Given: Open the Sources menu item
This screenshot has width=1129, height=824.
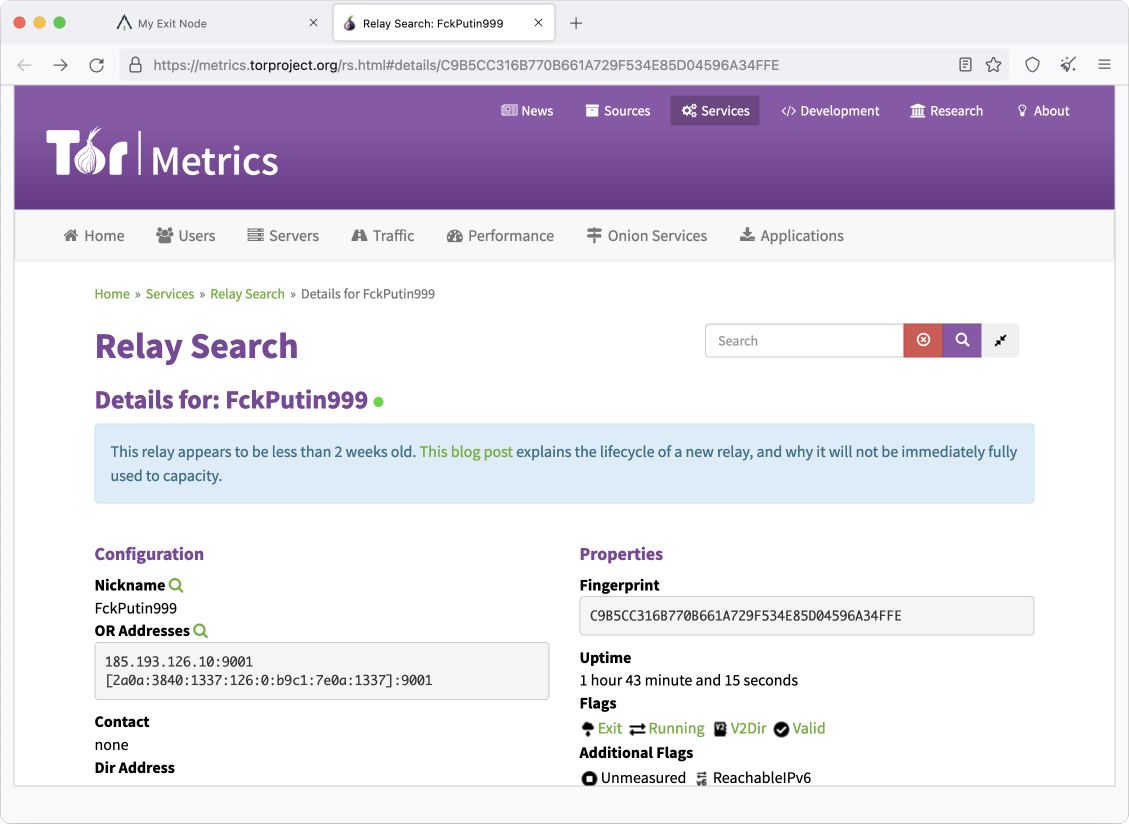Looking at the screenshot, I should point(618,111).
